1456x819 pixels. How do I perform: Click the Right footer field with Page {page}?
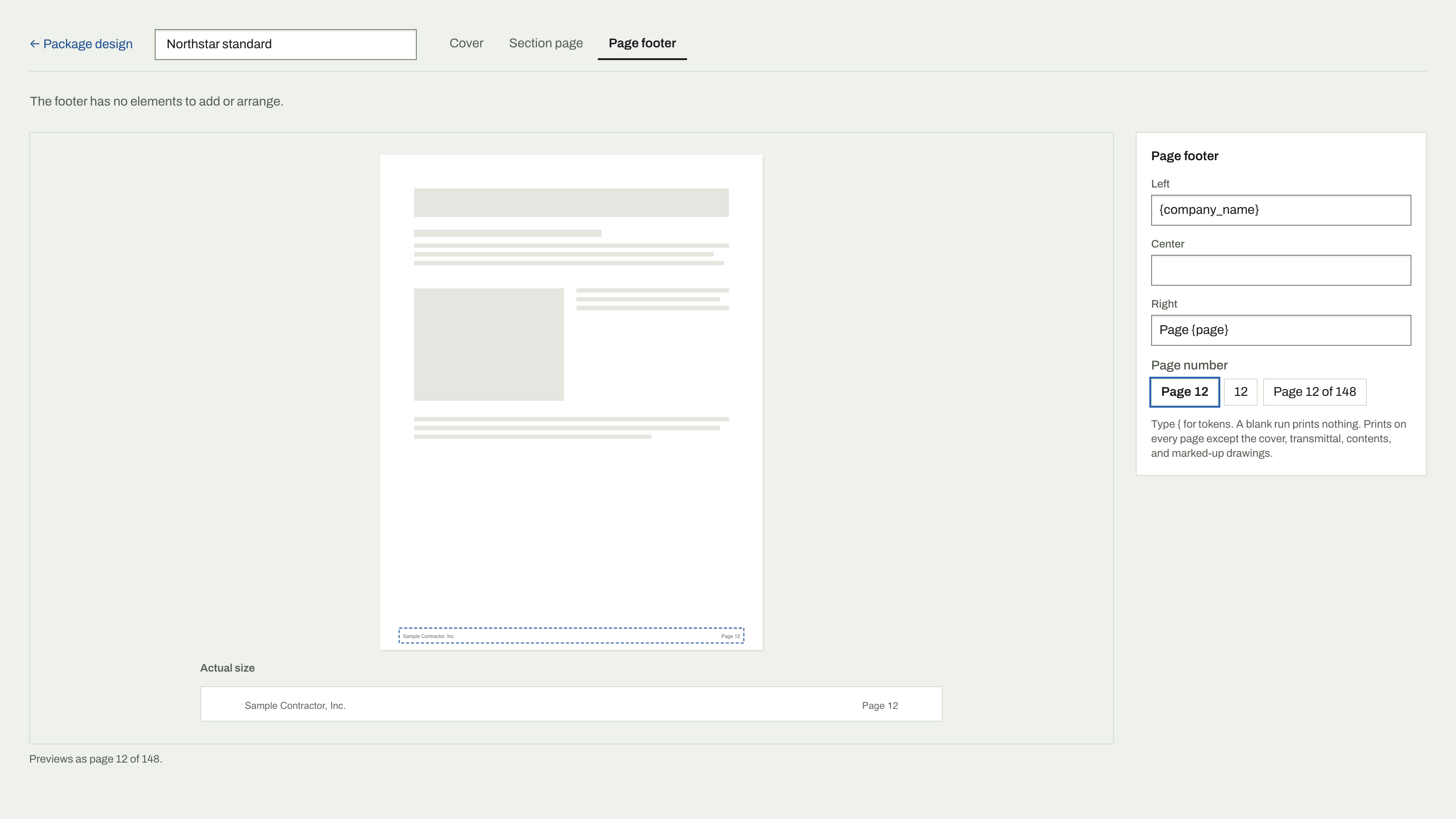tap(1281, 330)
